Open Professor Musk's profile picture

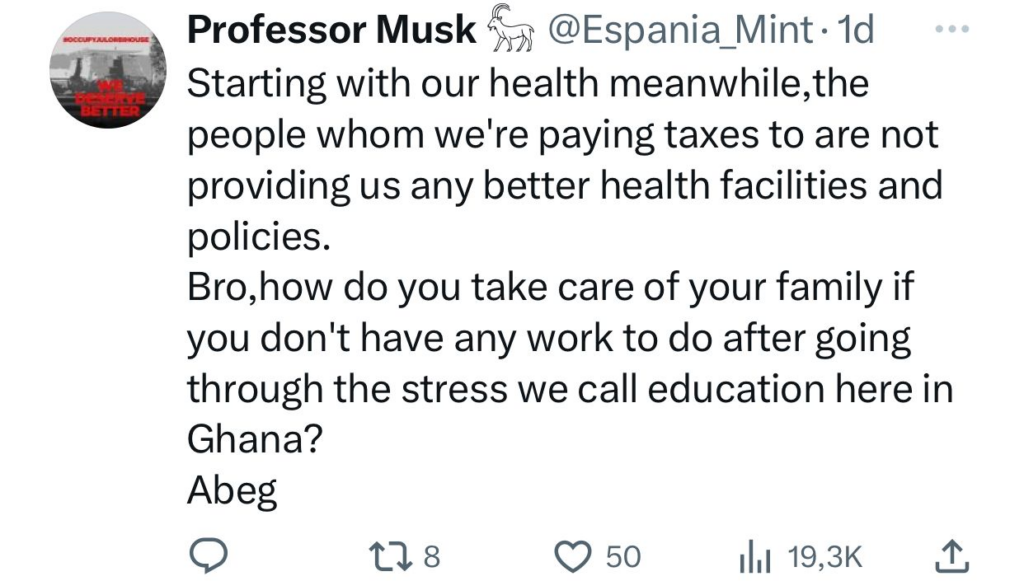[x=103, y=81]
